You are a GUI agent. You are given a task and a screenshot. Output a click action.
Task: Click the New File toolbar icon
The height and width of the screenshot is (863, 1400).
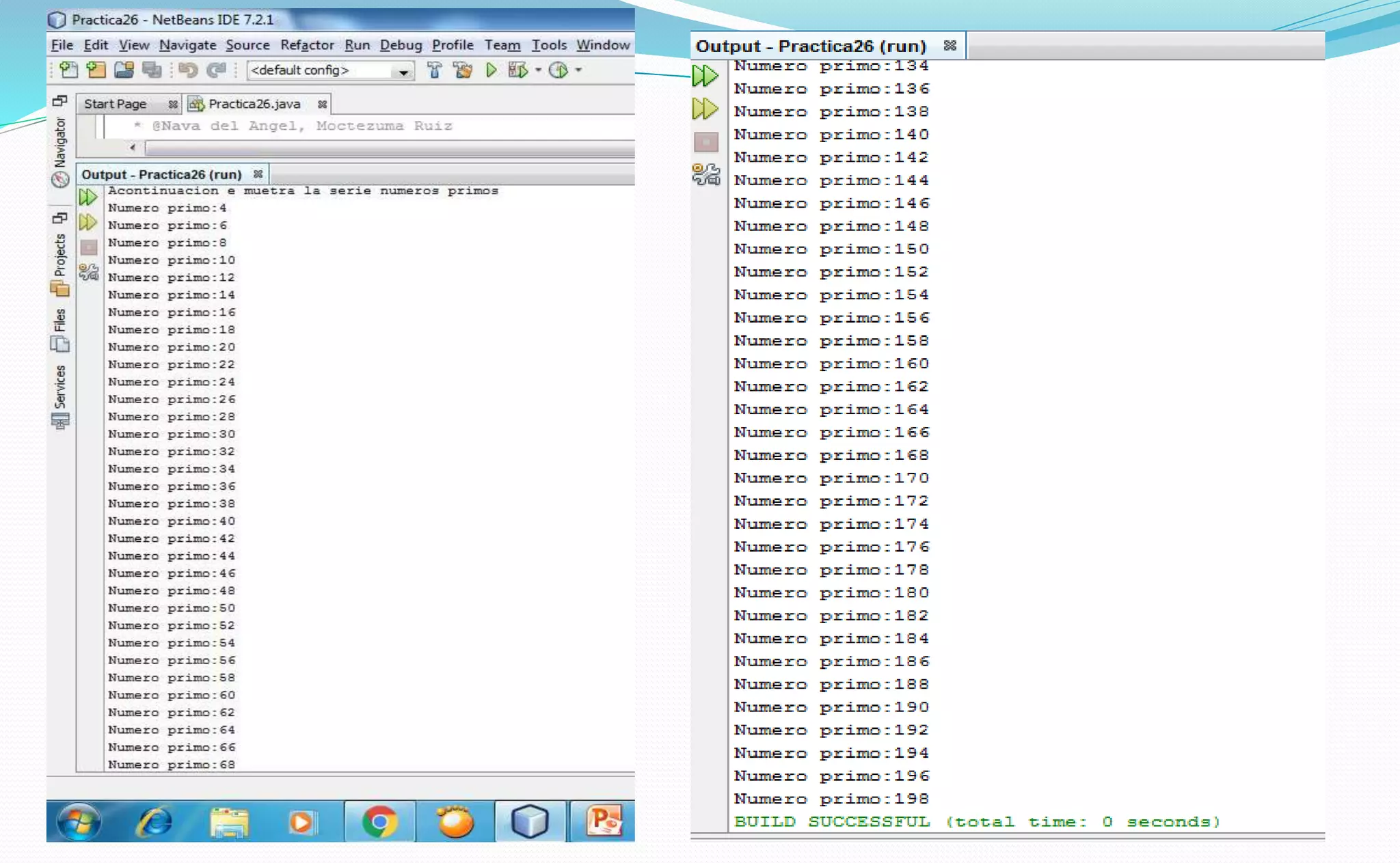tap(68, 70)
